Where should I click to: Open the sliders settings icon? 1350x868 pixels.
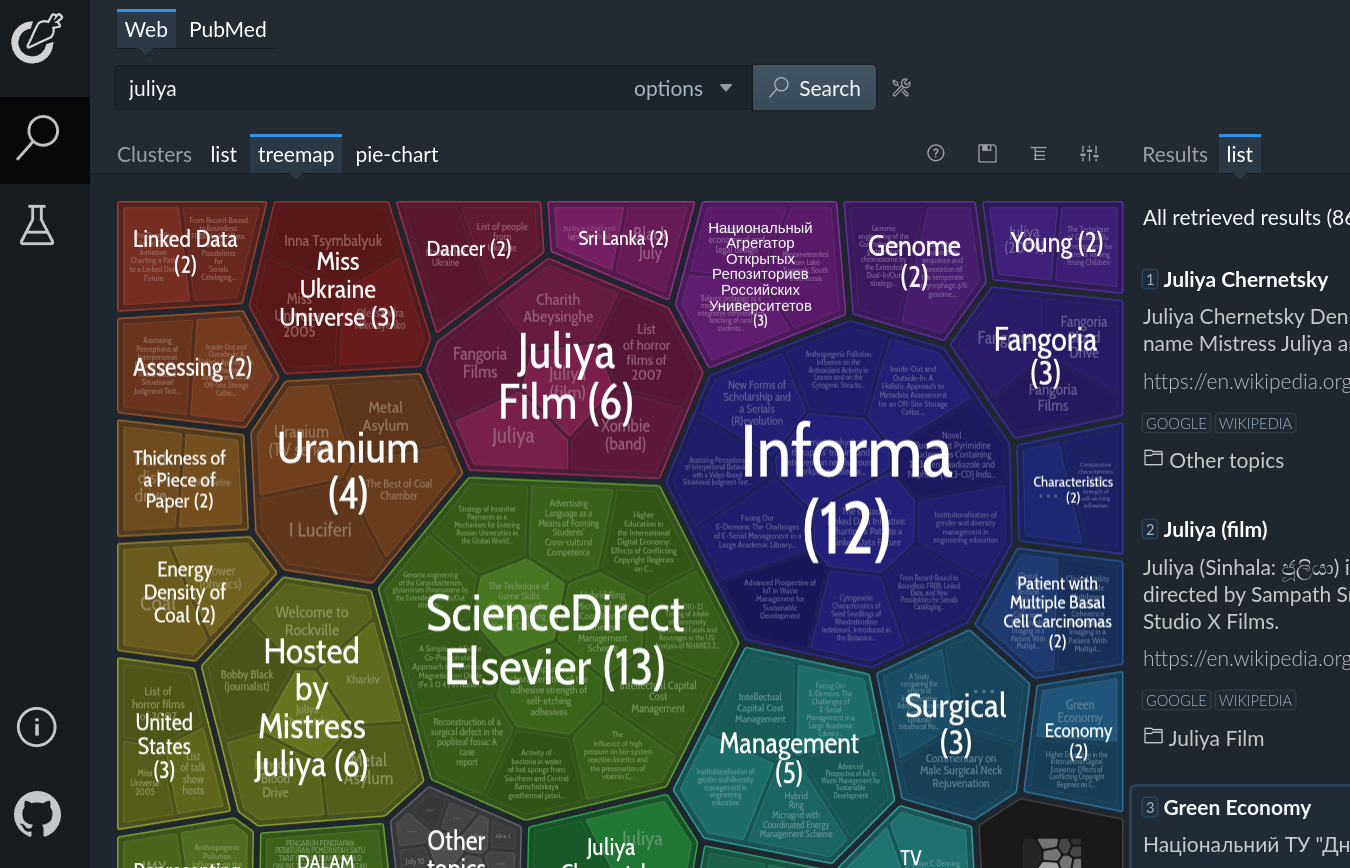pyautogui.click(x=1090, y=153)
